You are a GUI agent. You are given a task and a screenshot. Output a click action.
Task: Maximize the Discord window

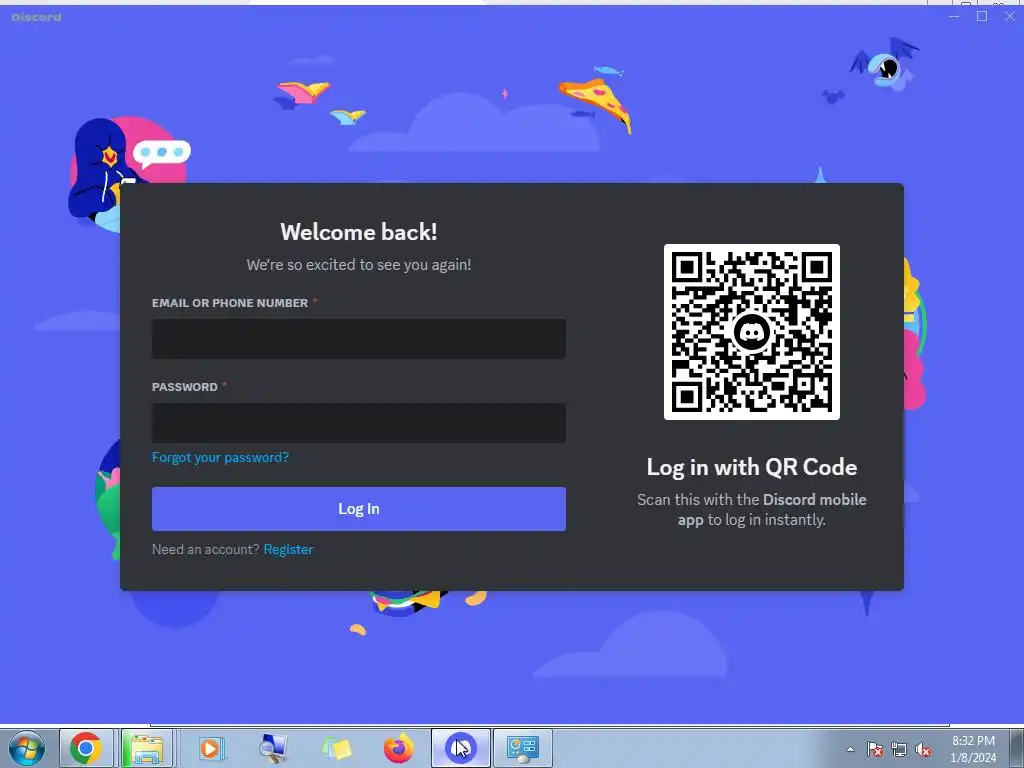982,16
